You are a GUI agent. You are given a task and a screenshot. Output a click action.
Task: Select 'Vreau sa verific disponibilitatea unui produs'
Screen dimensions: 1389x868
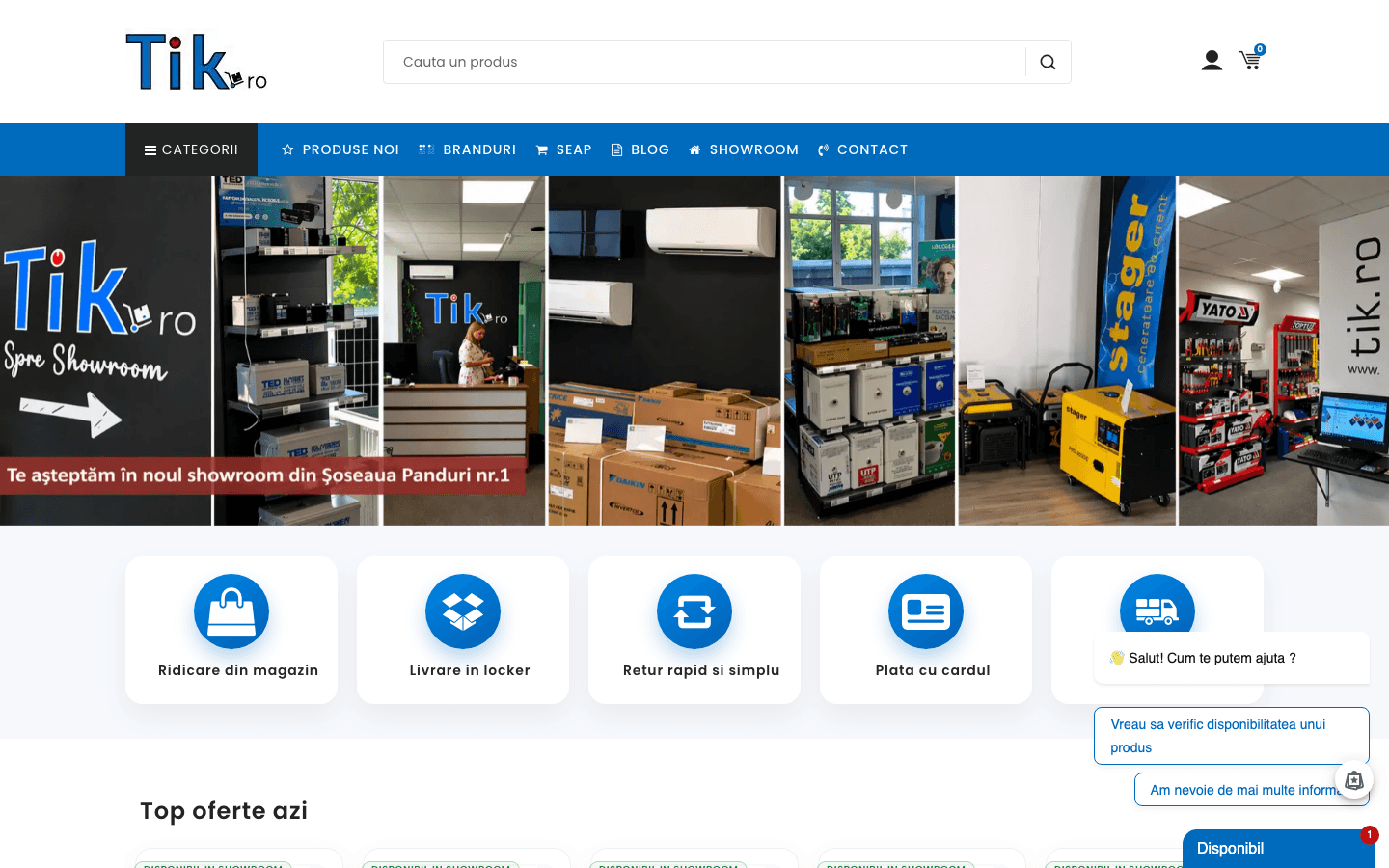[x=1232, y=736]
